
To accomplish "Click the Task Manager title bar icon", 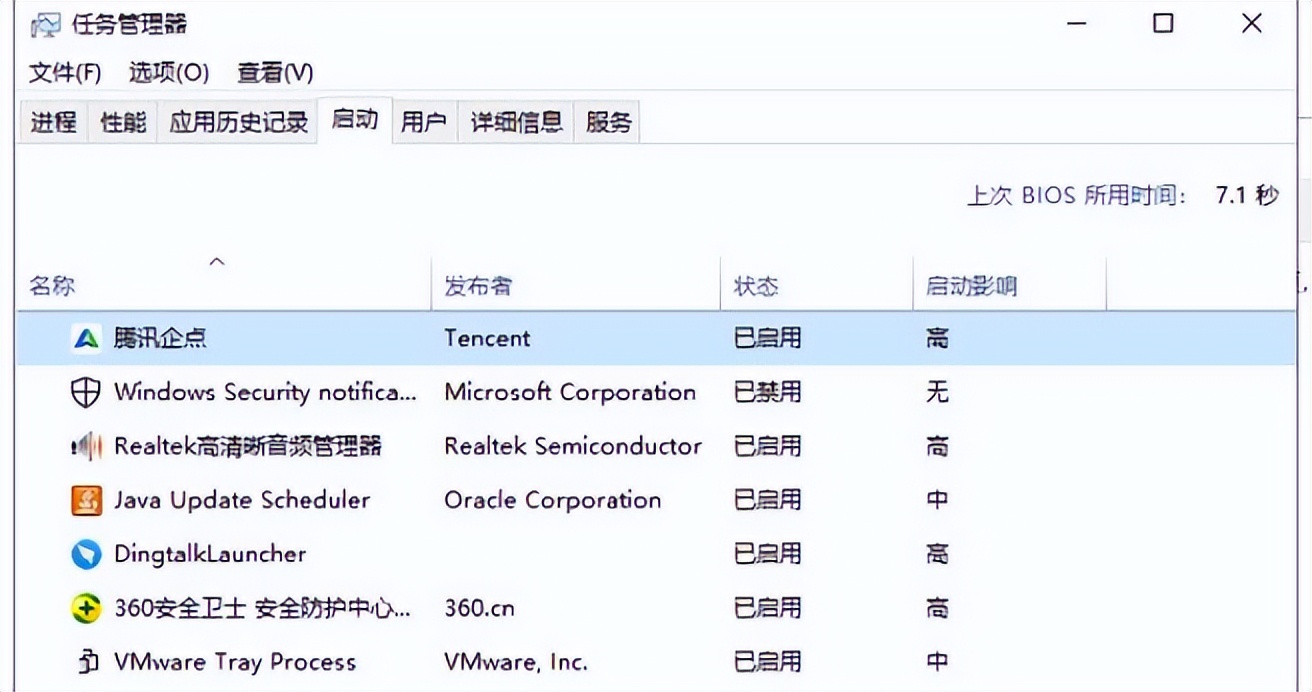I will click(x=45, y=24).
